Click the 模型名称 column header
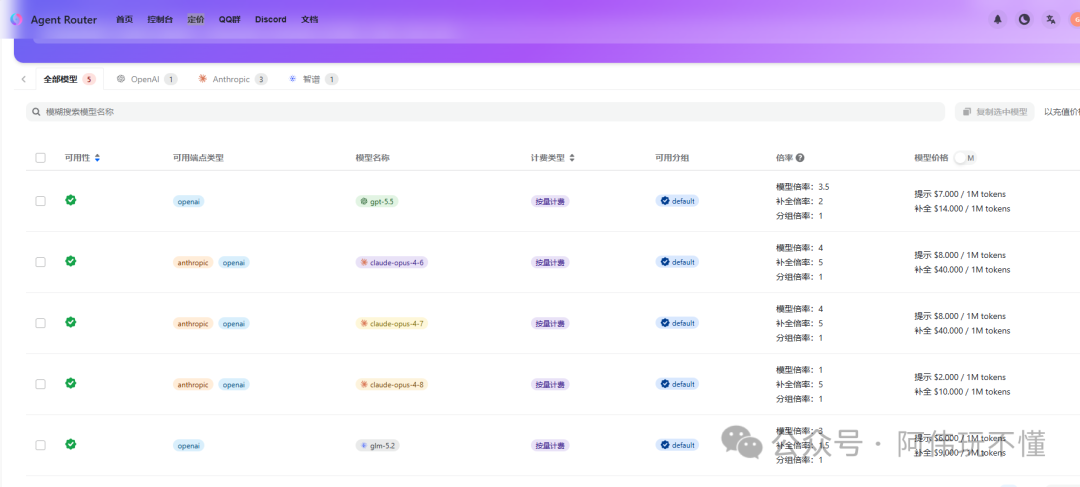 point(373,158)
